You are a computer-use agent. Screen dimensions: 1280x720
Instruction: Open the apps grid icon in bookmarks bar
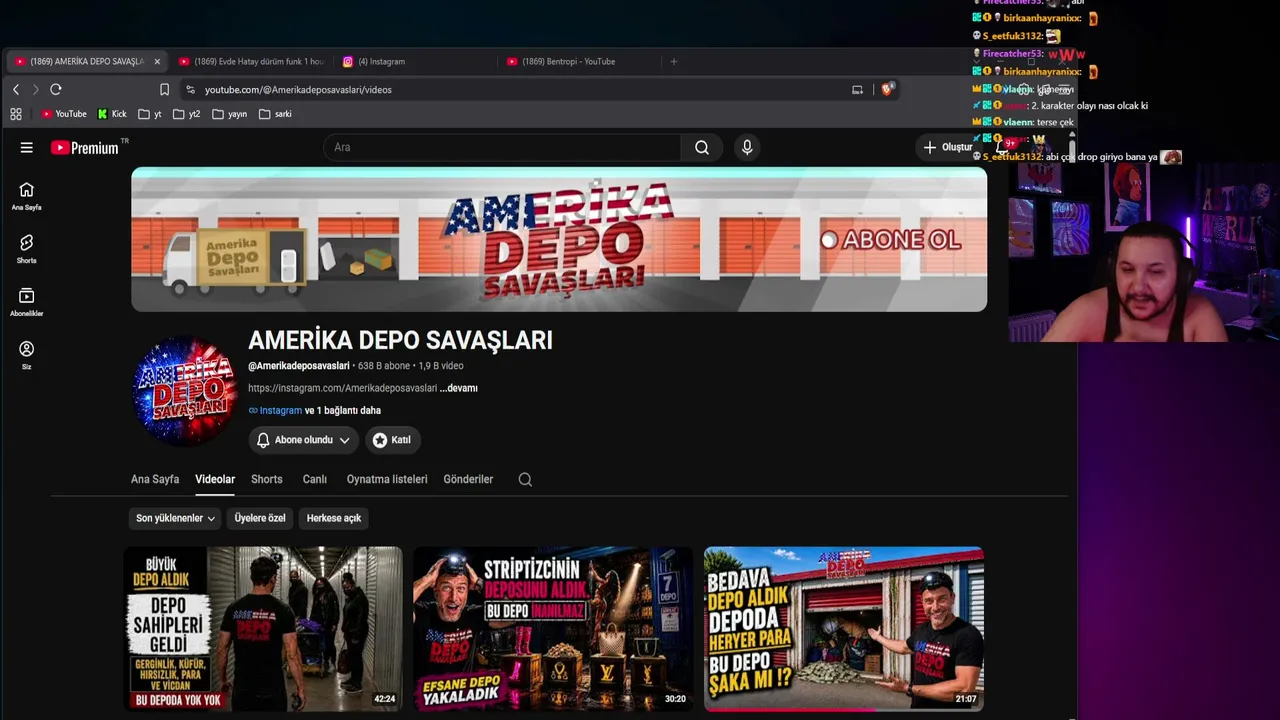point(16,114)
